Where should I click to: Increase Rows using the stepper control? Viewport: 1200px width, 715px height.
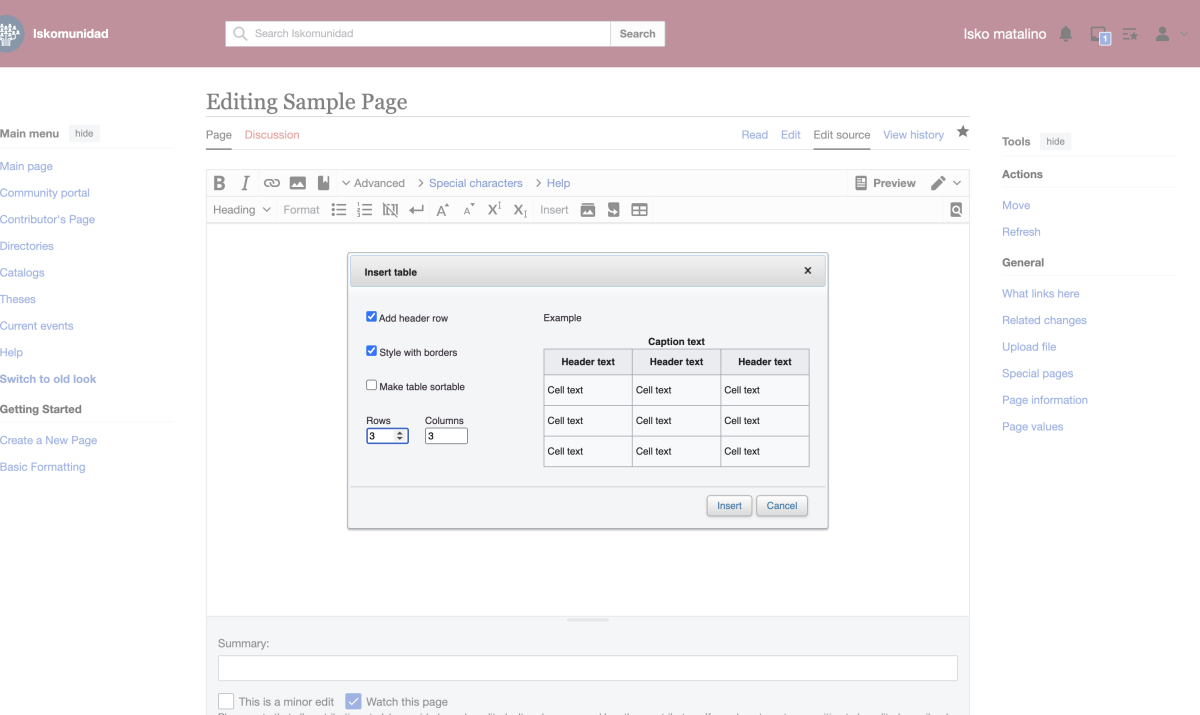coord(403,432)
